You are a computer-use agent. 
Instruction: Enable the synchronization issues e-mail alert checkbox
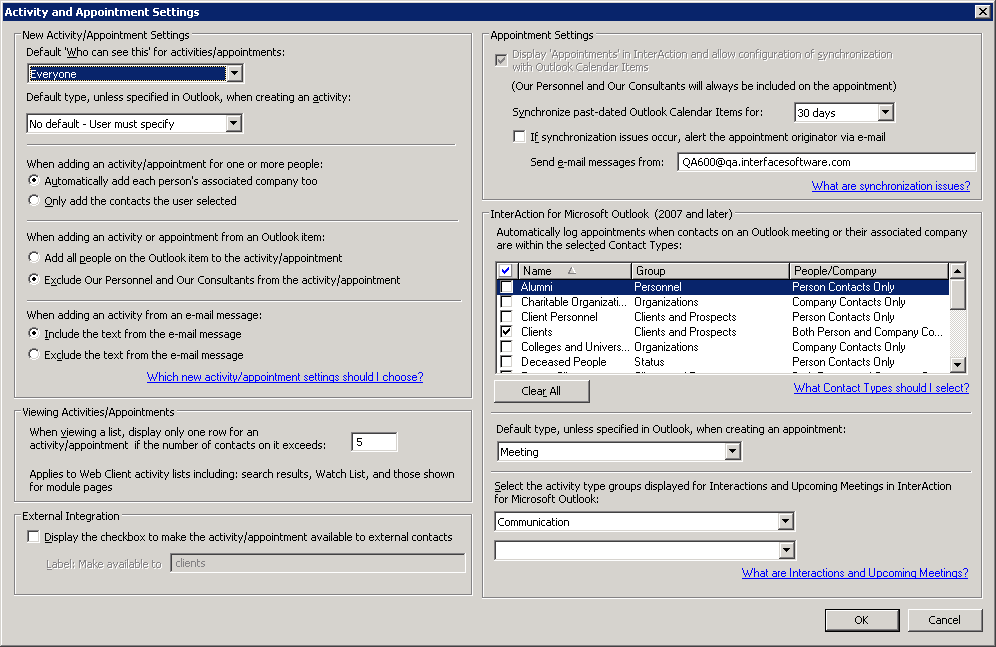tap(518, 137)
